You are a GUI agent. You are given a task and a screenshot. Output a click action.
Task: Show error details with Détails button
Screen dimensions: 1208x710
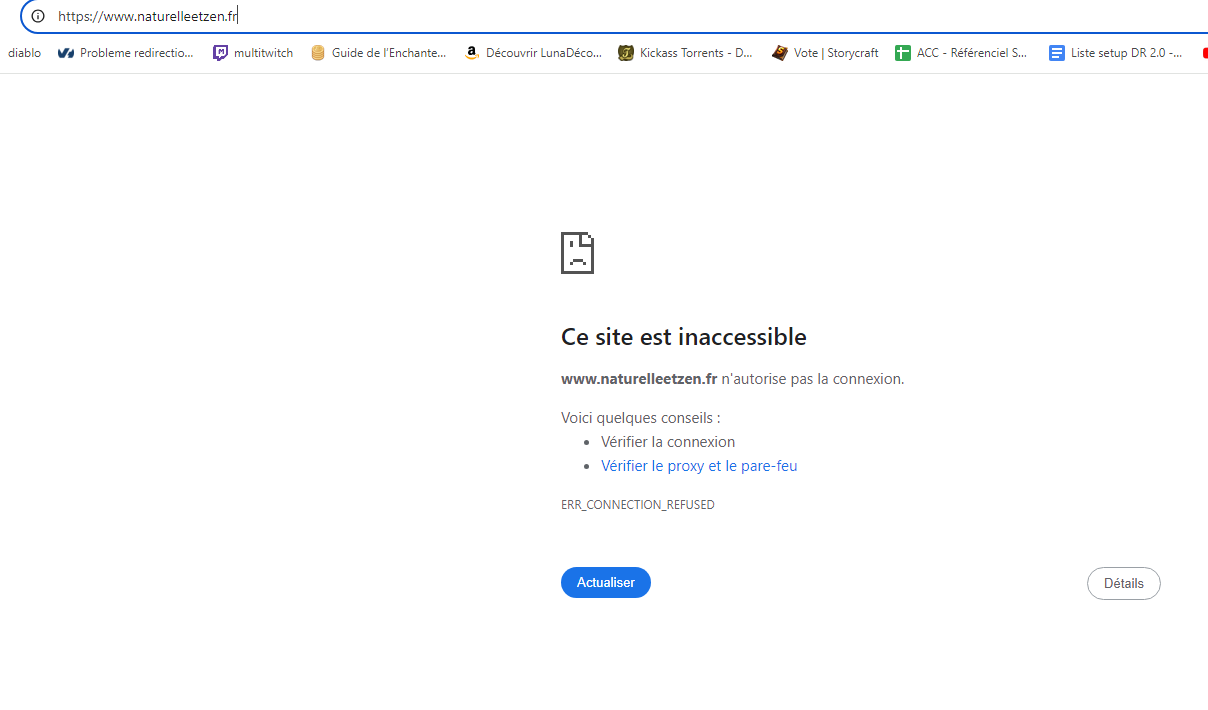click(1123, 583)
